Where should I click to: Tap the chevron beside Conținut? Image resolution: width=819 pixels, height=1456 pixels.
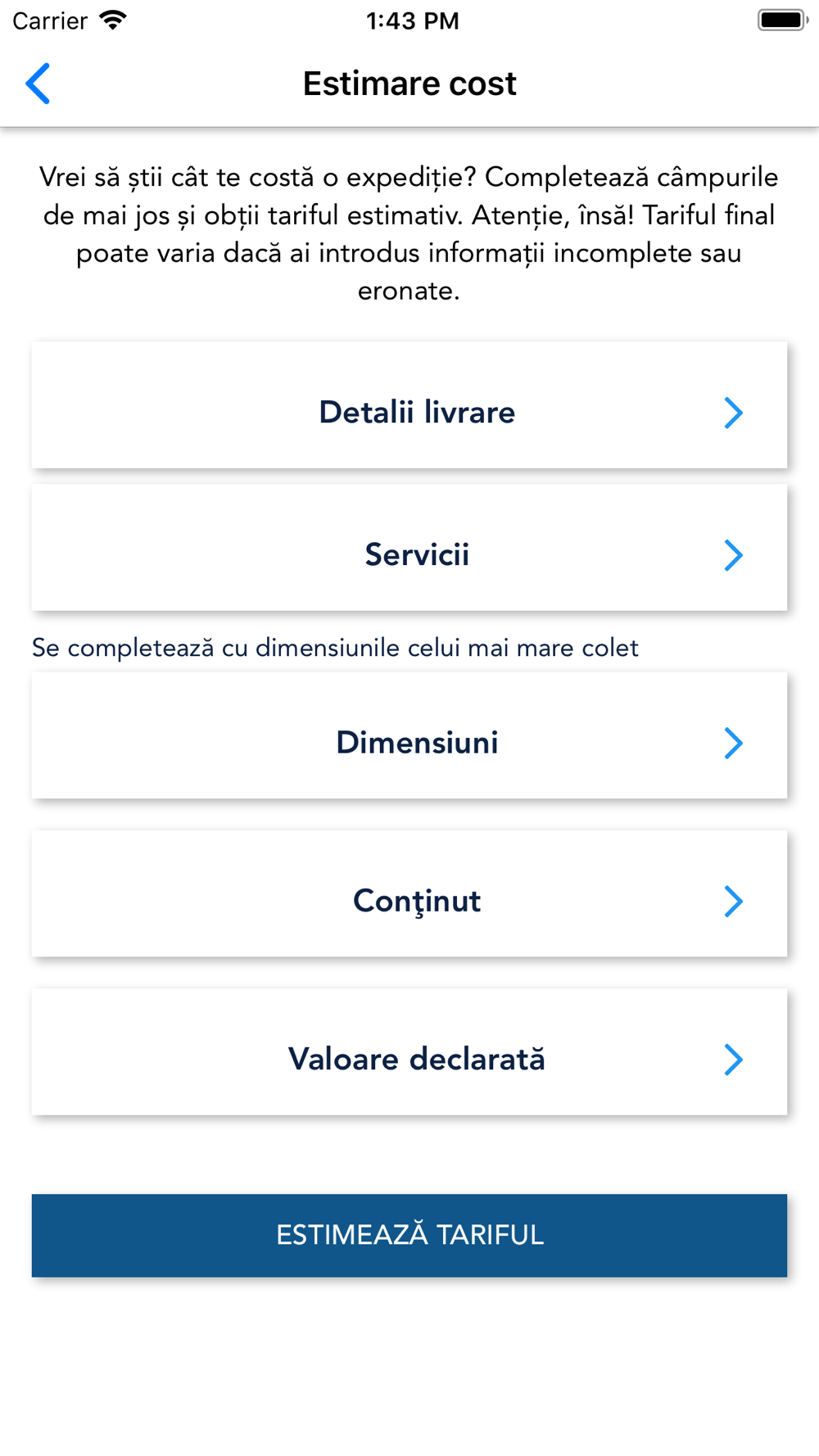(x=734, y=901)
